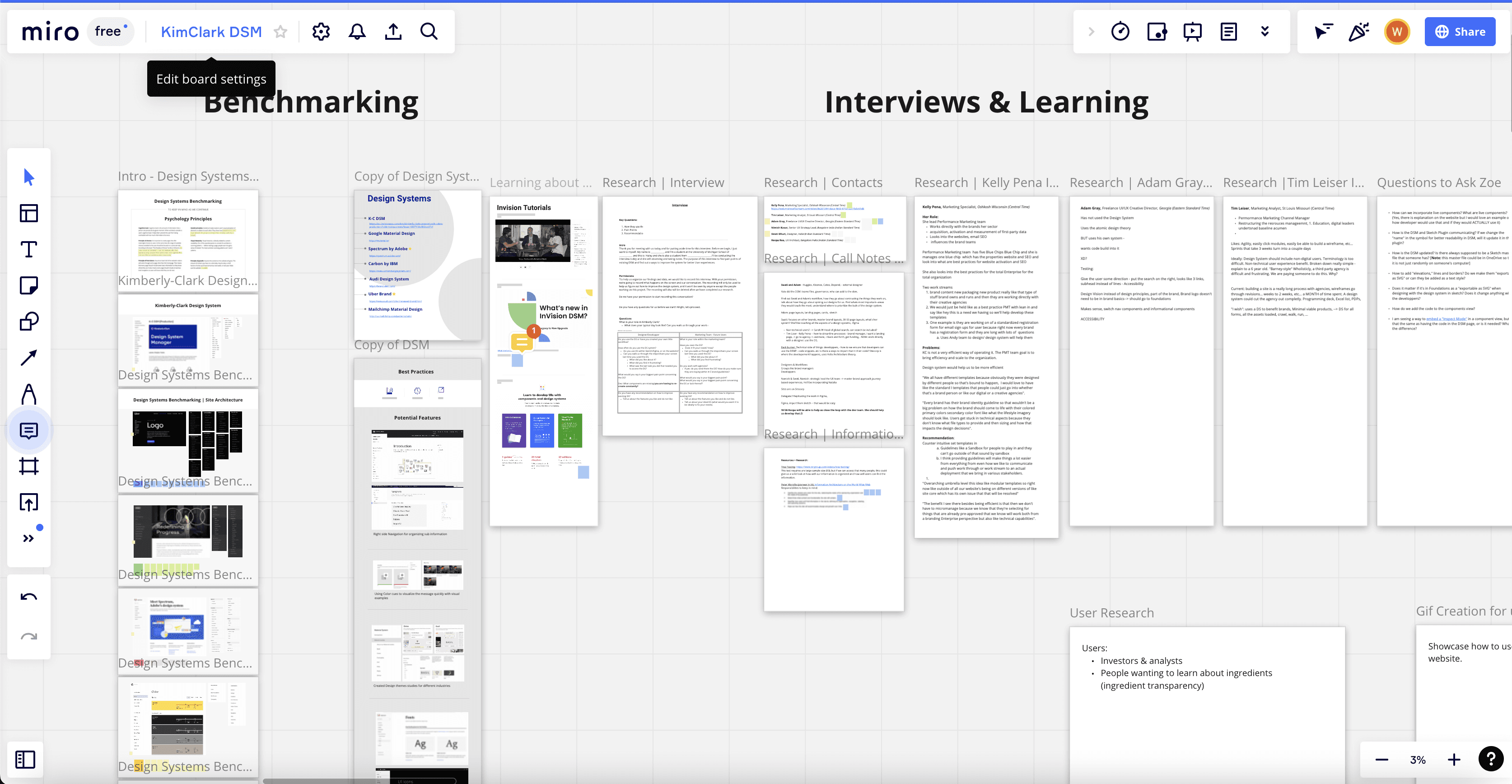Click the blue Share button

pos(1460,32)
